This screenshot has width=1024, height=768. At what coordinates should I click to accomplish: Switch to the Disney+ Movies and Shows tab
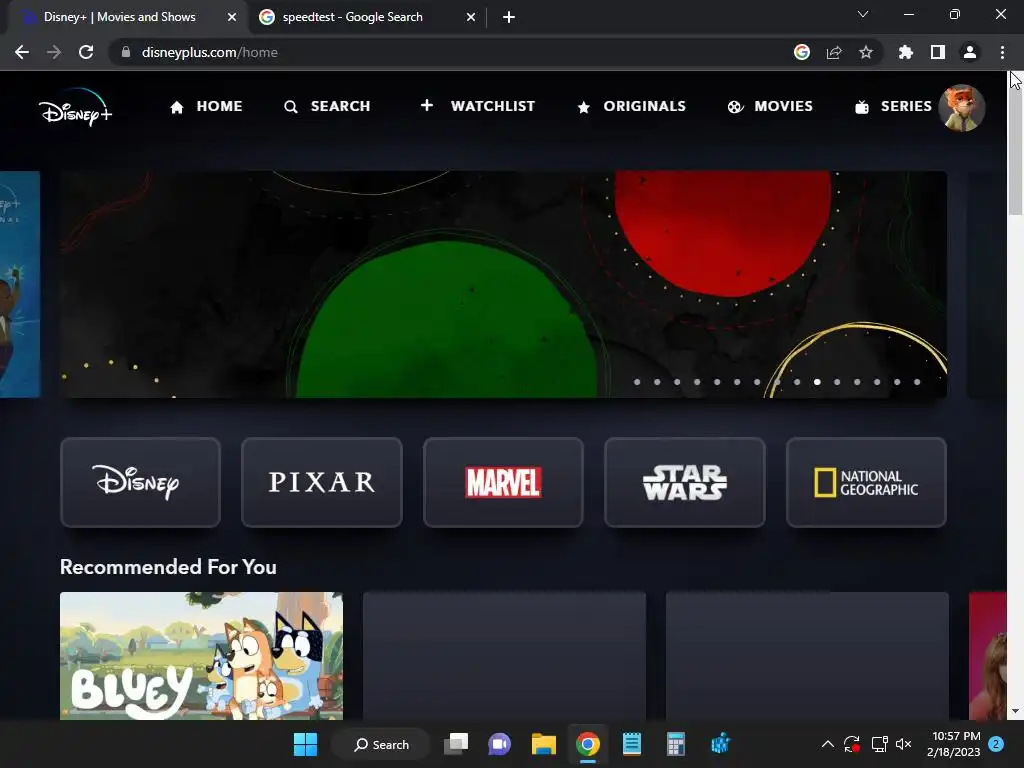click(x=120, y=17)
